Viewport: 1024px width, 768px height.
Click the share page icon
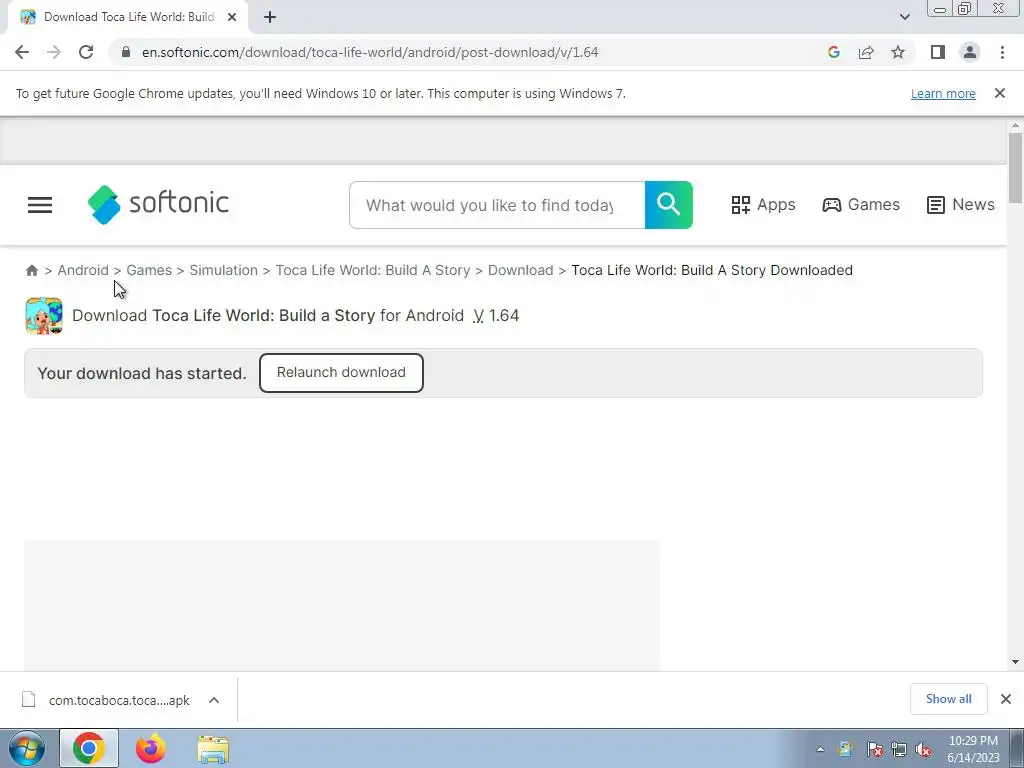pyautogui.click(x=866, y=52)
